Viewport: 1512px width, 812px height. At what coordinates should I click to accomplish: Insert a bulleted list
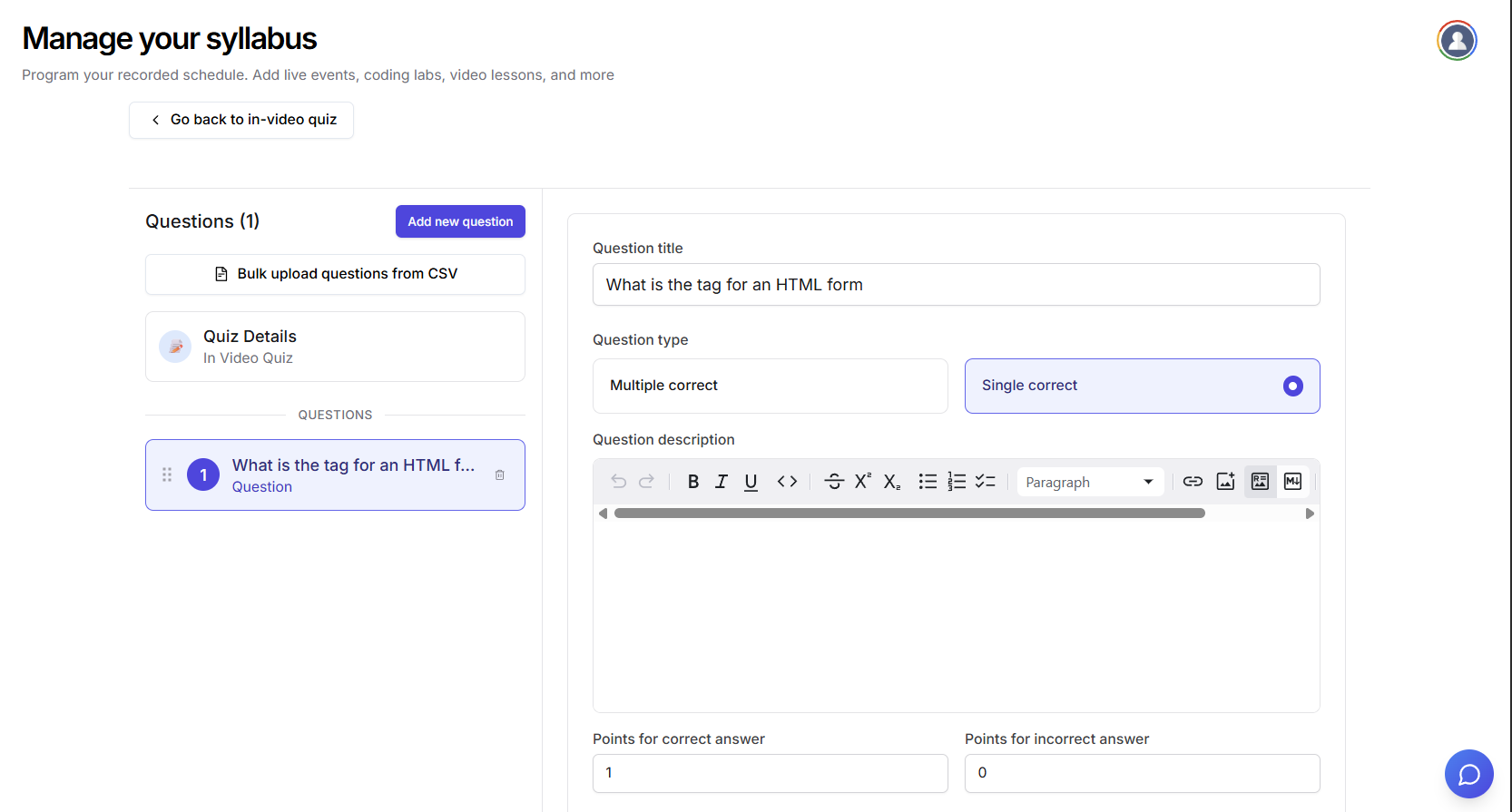tap(928, 482)
